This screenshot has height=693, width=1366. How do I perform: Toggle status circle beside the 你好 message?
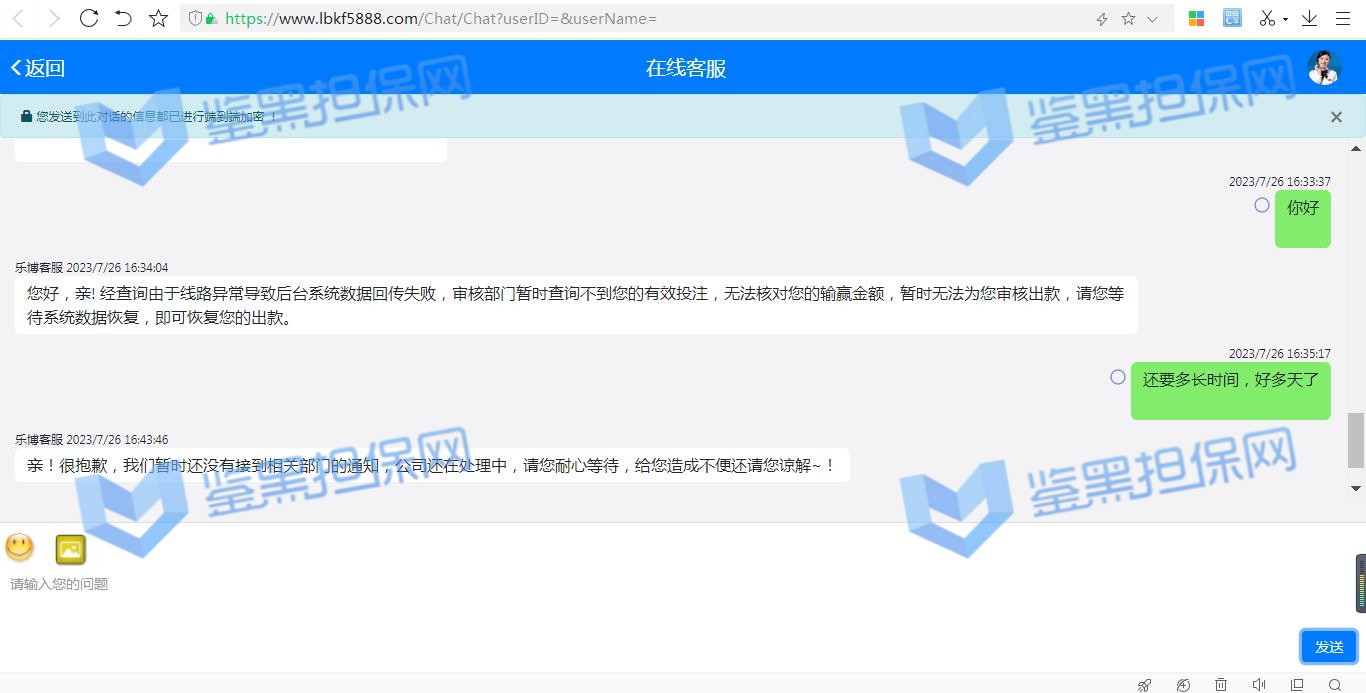point(1262,205)
